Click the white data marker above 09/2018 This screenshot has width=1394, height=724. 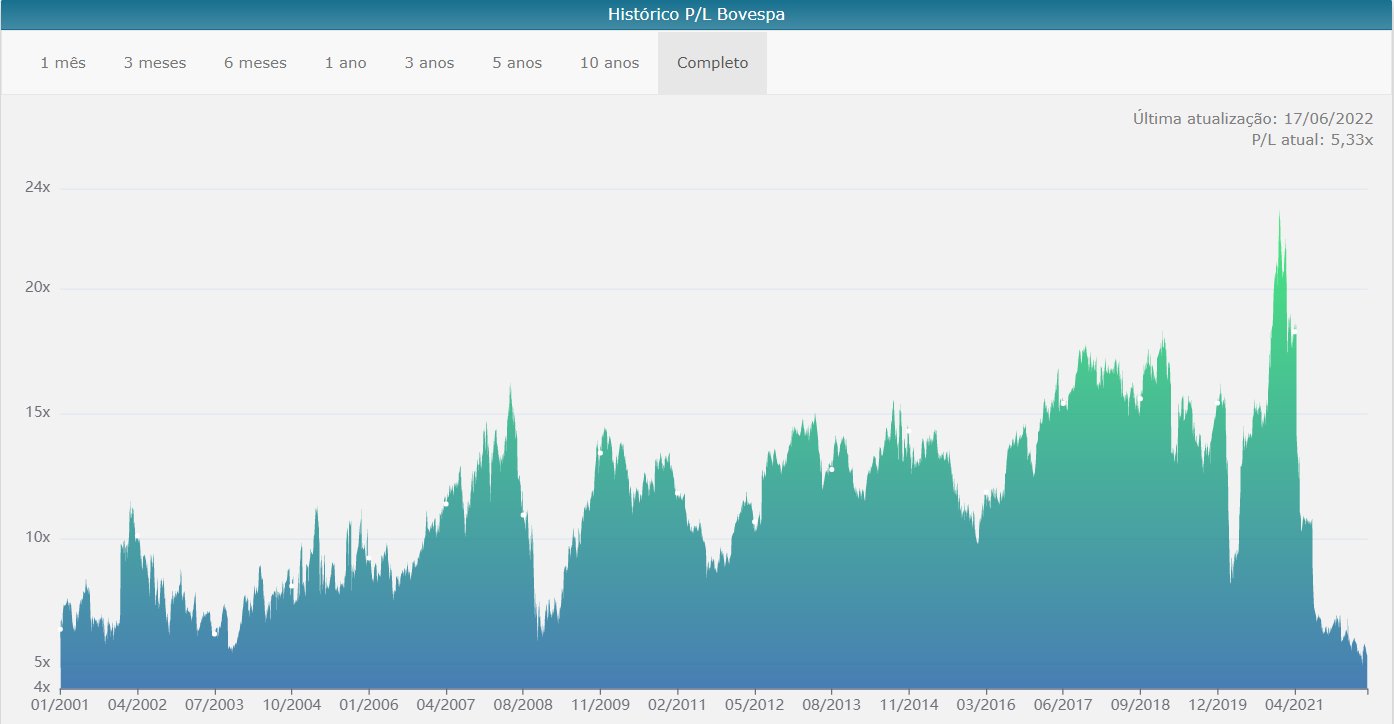click(x=1140, y=398)
